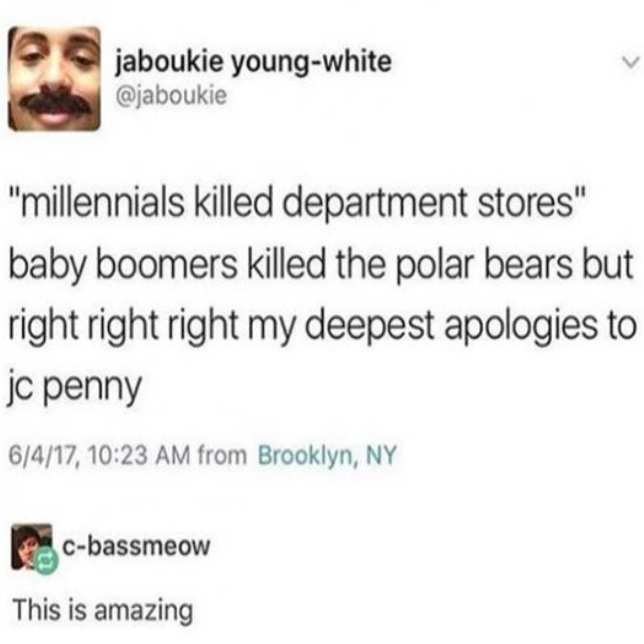Viewport: 644px width, 644px height.
Task: Open the Brooklyn, NY location link
Action: (x=327, y=455)
